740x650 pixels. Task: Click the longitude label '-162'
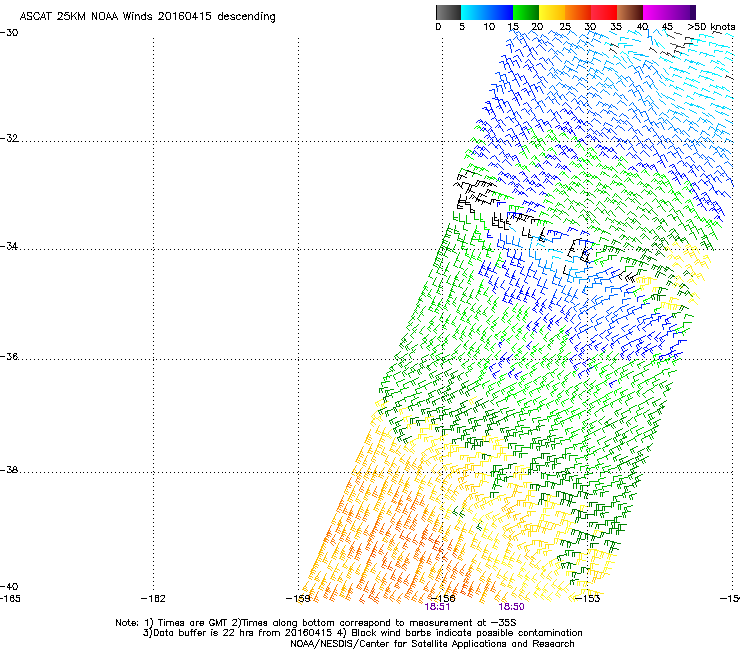coord(153,599)
